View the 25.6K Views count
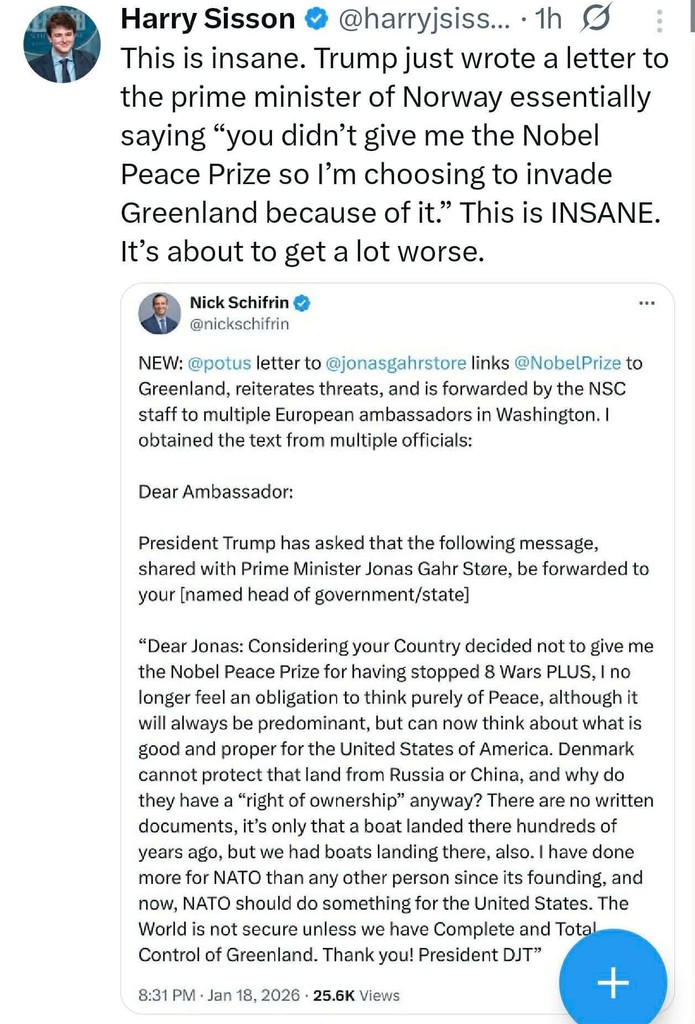695x1024 pixels. (356, 995)
